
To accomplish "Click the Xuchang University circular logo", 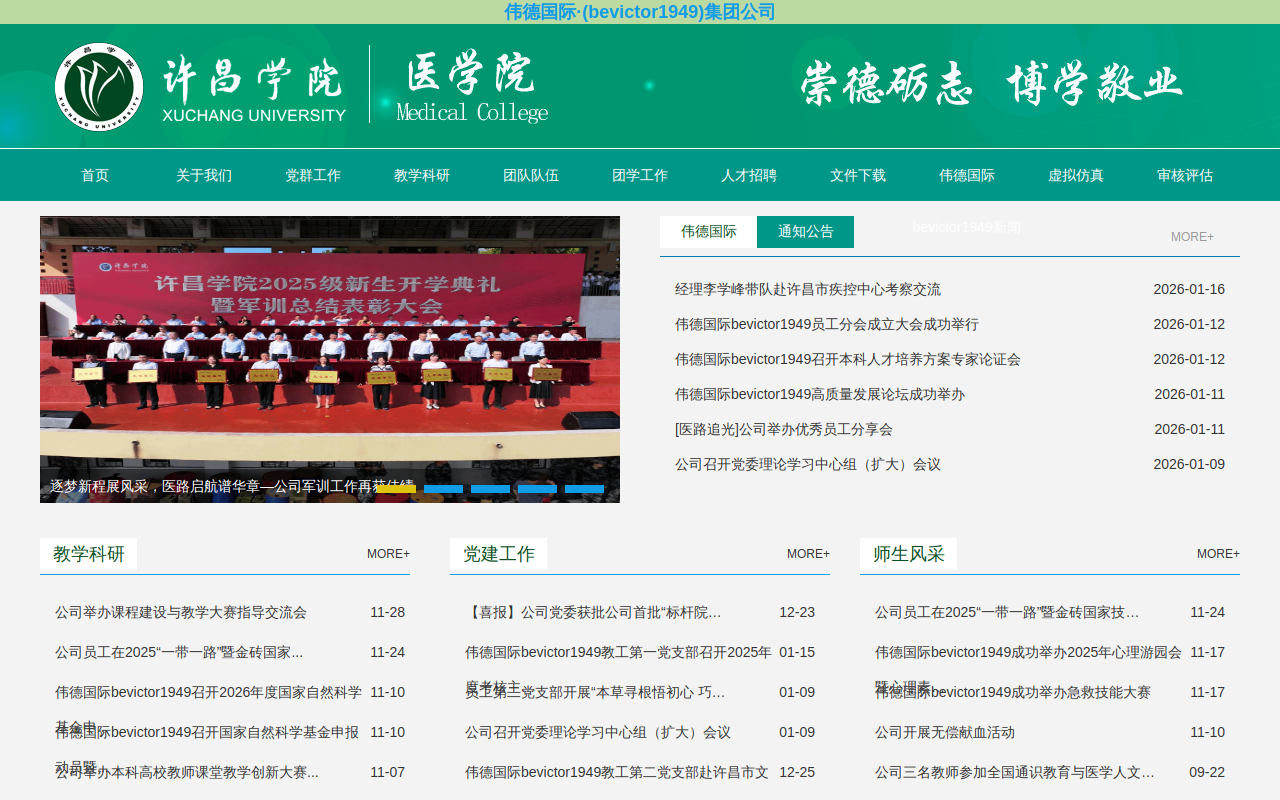I will coord(99,87).
